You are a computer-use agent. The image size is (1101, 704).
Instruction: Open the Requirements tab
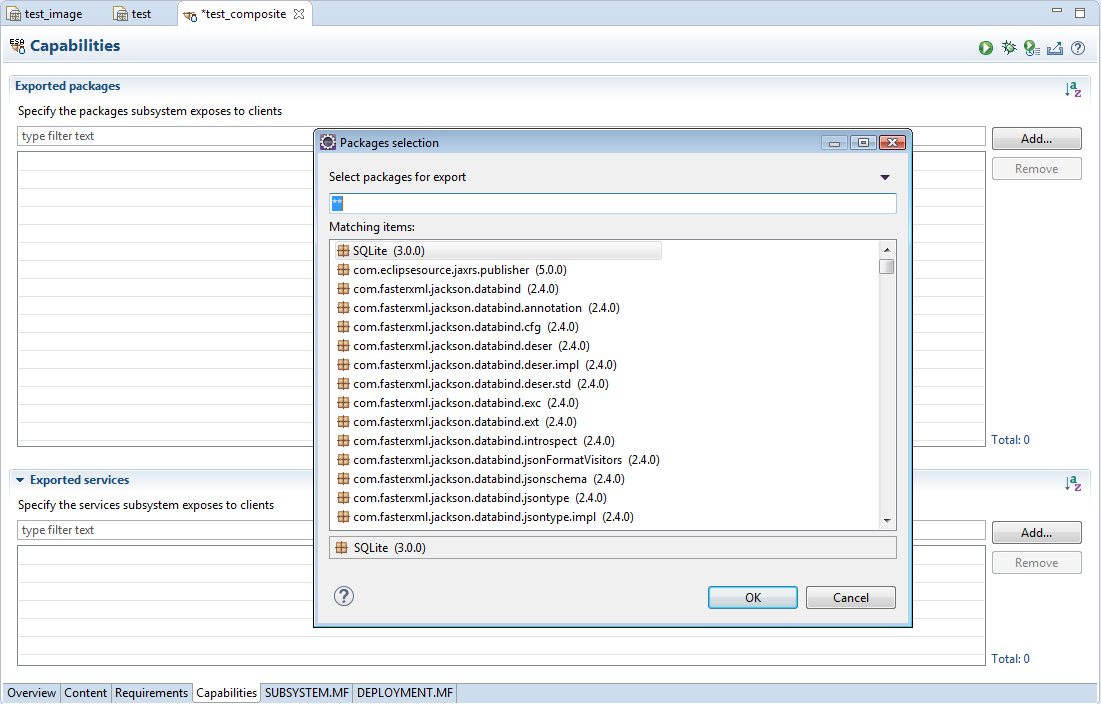coord(151,693)
